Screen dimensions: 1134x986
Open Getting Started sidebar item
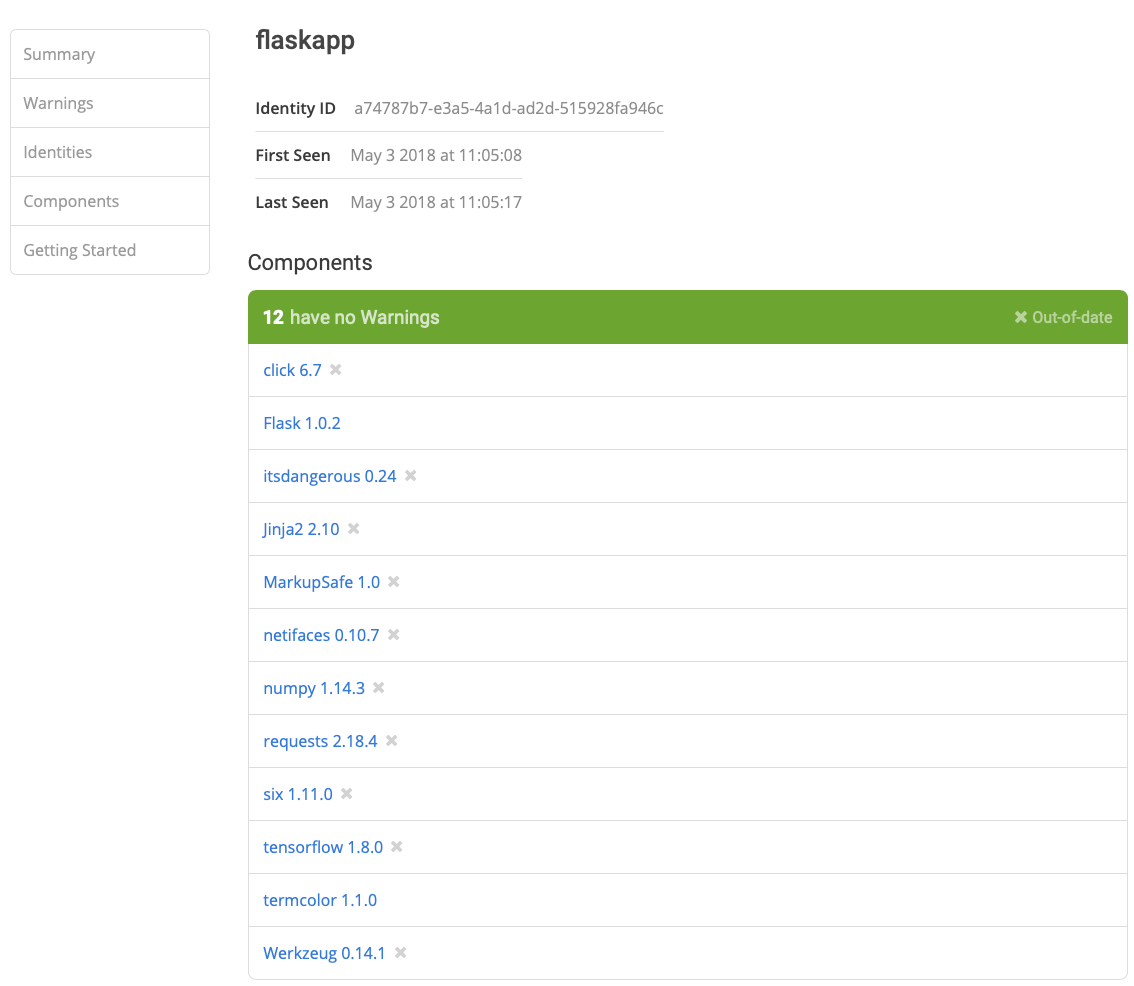[110, 250]
